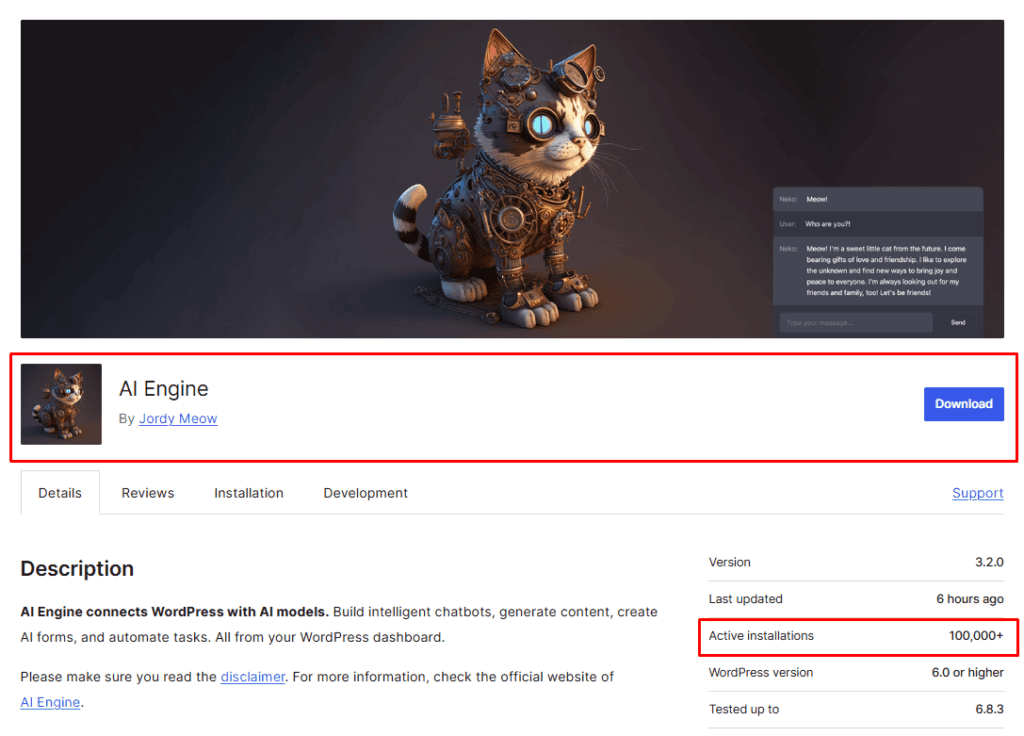Visit author Jordy Meow's profile
Screen dimensions: 1024x736
pyautogui.click(x=177, y=418)
